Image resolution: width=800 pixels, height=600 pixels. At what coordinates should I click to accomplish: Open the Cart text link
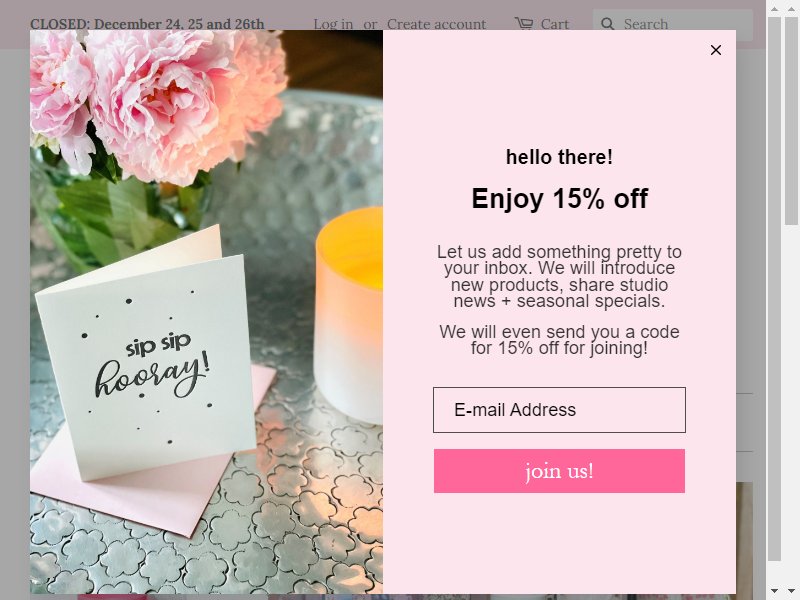tap(555, 24)
